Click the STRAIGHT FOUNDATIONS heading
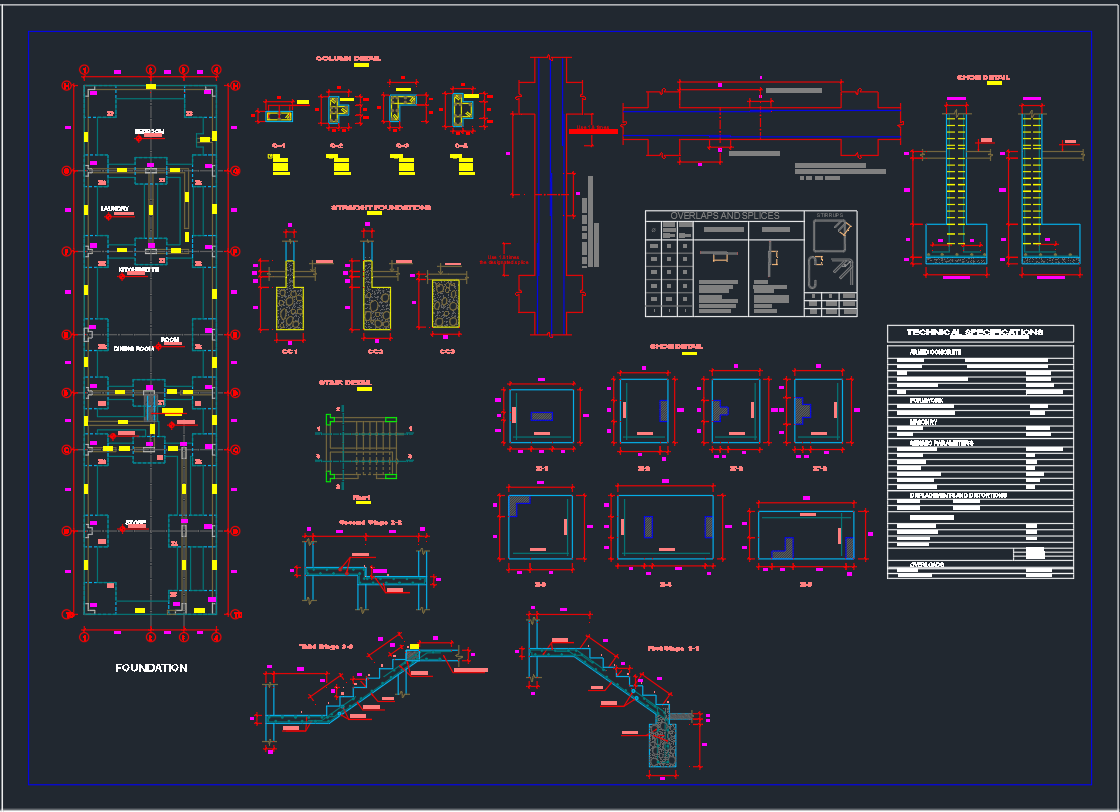The height and width of the screenshot is (812, 1120). click(x=381, y=207)
